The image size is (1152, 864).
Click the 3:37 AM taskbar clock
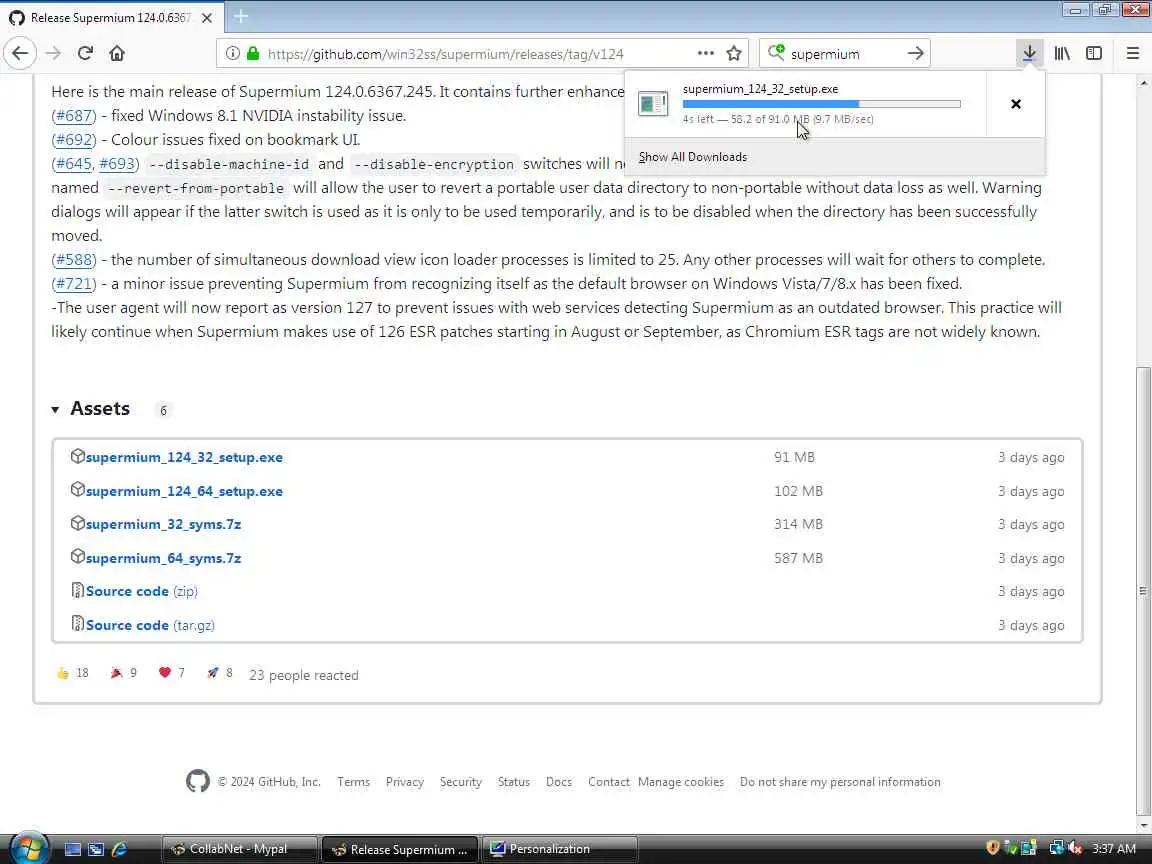pos(1114,849)
